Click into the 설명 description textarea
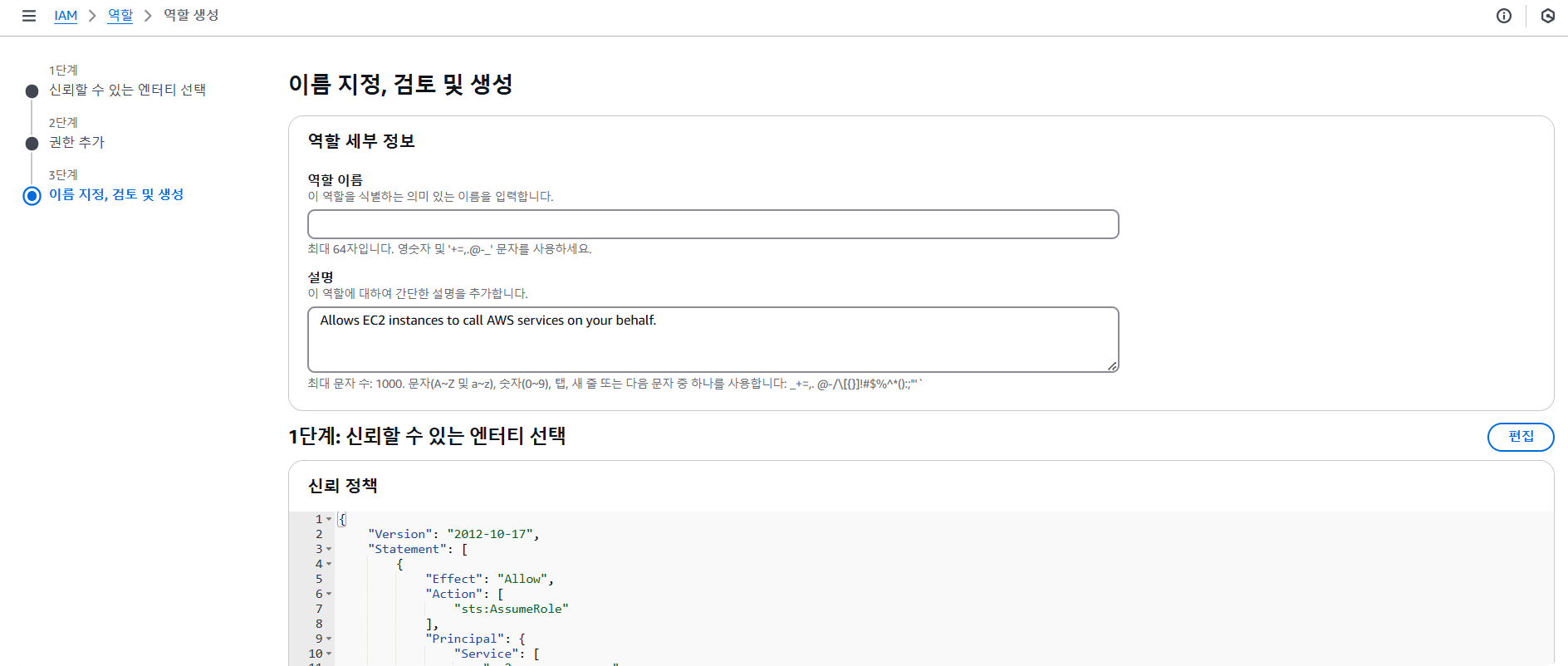1568x666 pixels. pyautogui.click(x=713, y=340)
